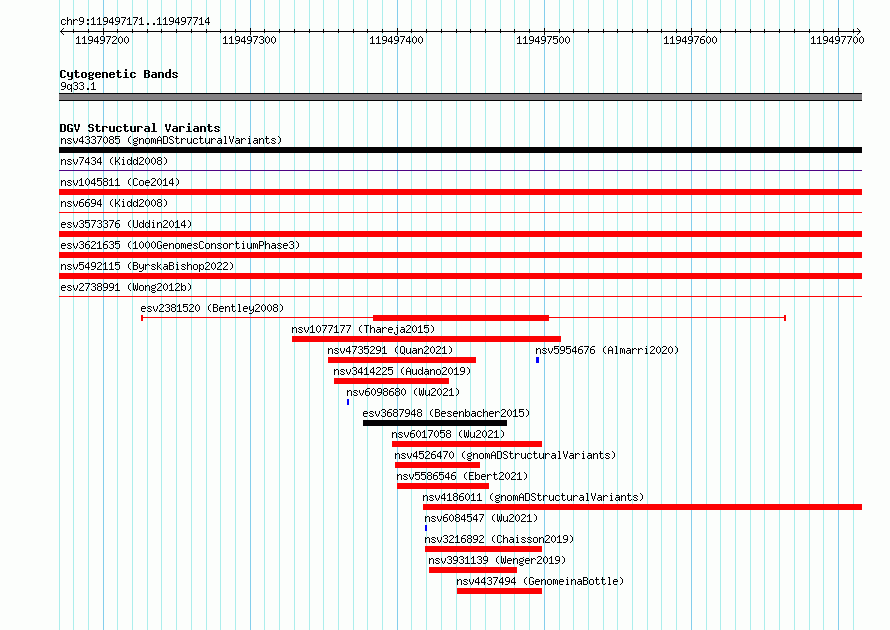
Task: Click ruler position 119497200
Action: pyautogui.click(x=103, y=40)
